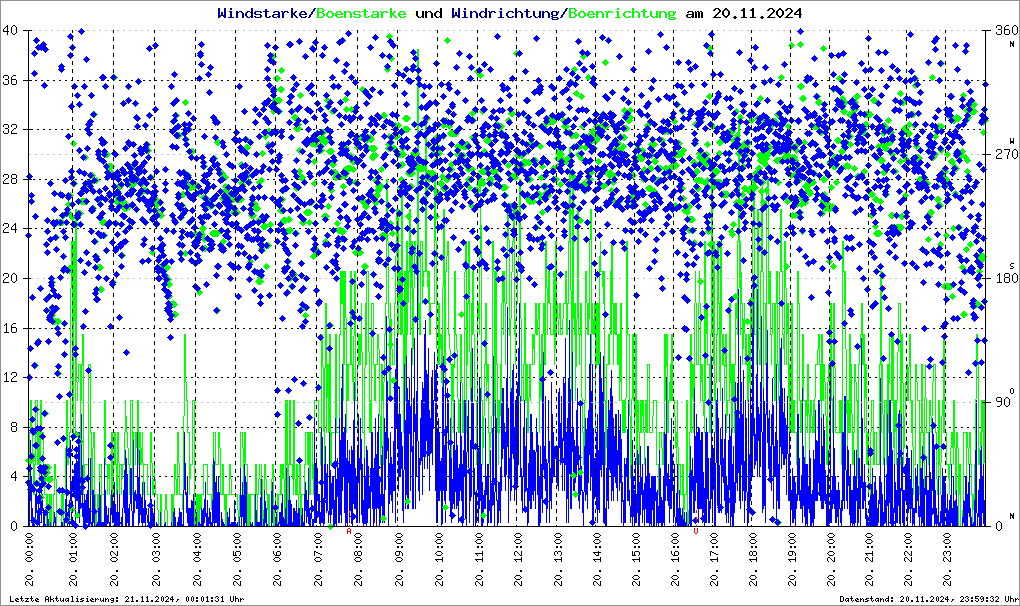
Task: Click the 'Windstarke' title word
Action: click(264, 14)
